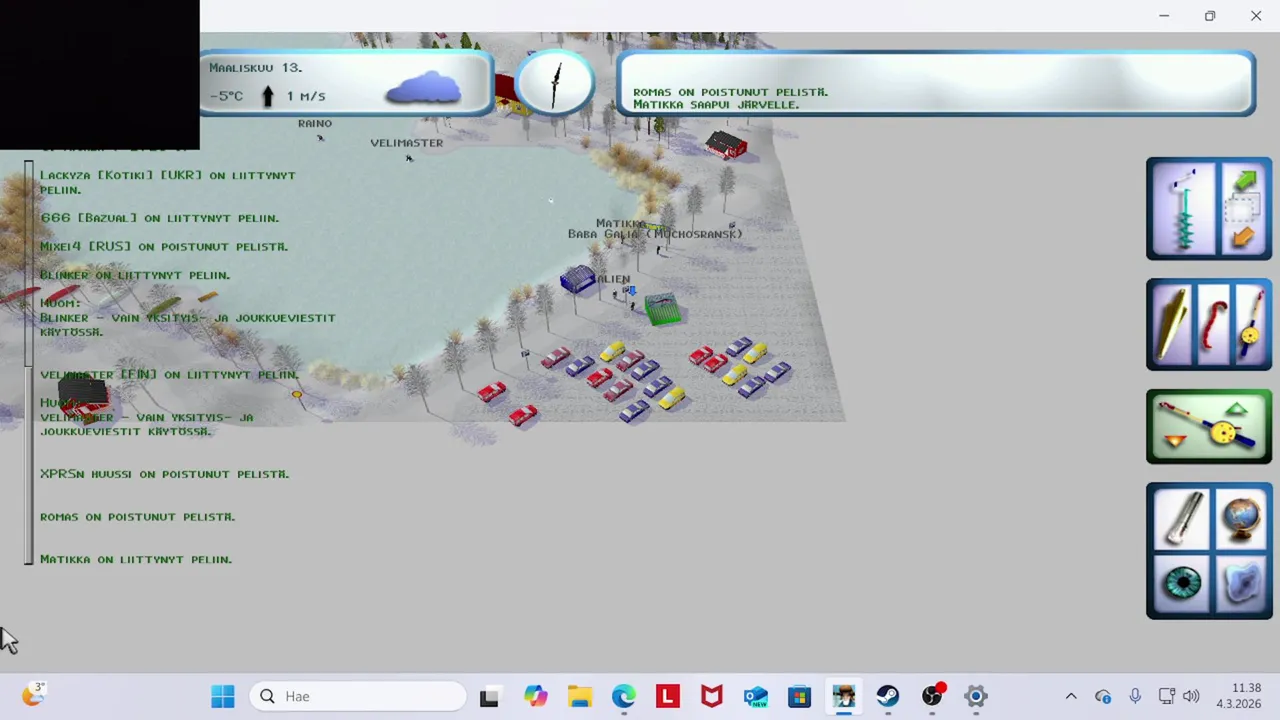The image size is (1280, 720).
Task: Click the taskbar search box "Hae"
Action: 358,696
